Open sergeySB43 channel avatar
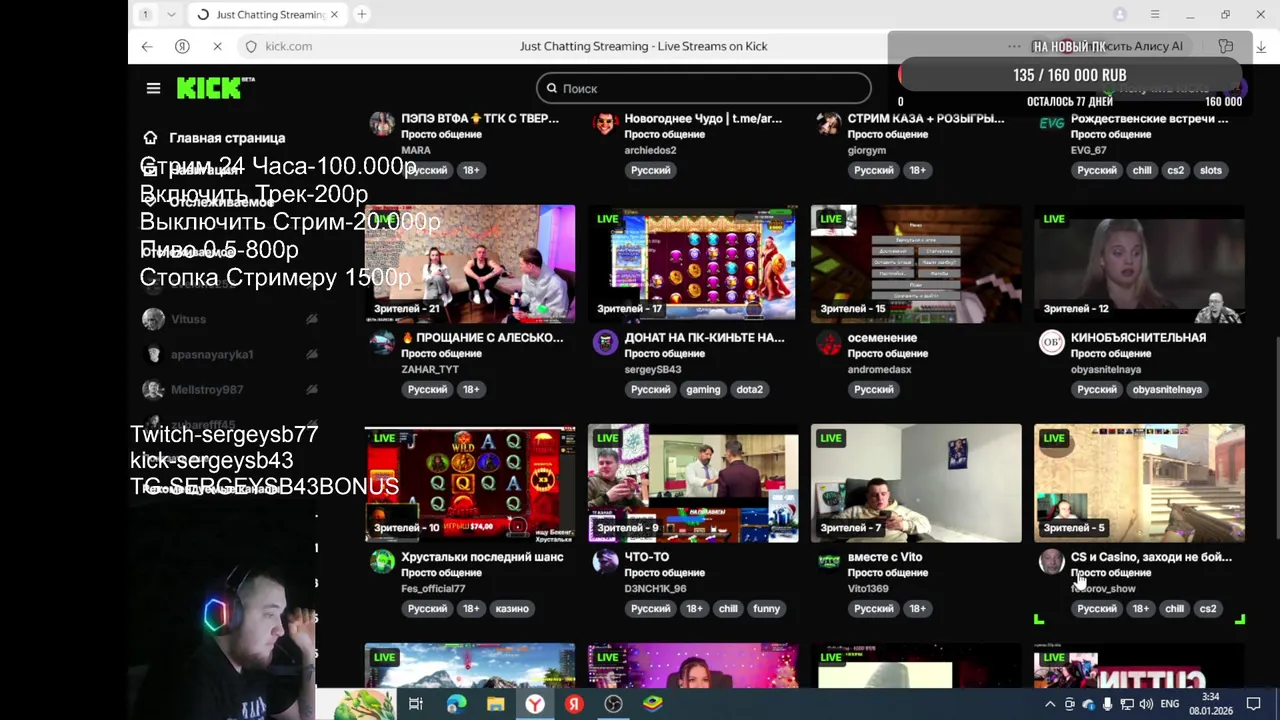 pyautogui.click(x=605, y=343)
